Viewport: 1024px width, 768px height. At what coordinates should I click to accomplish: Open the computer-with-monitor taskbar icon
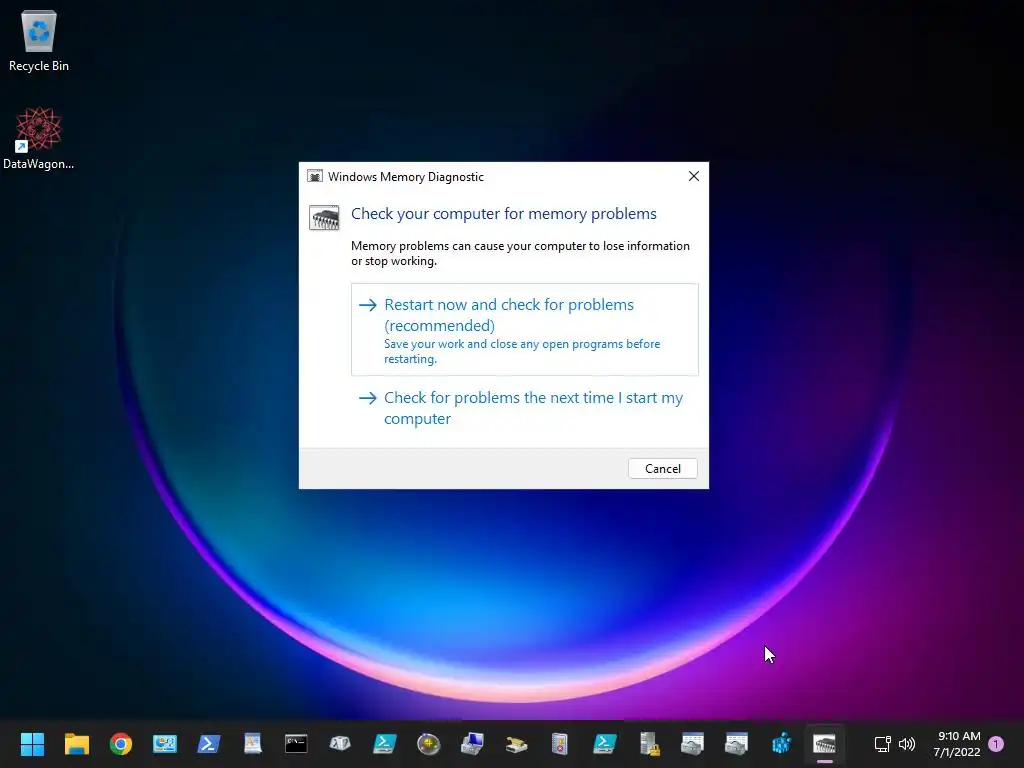click(472, 744)
